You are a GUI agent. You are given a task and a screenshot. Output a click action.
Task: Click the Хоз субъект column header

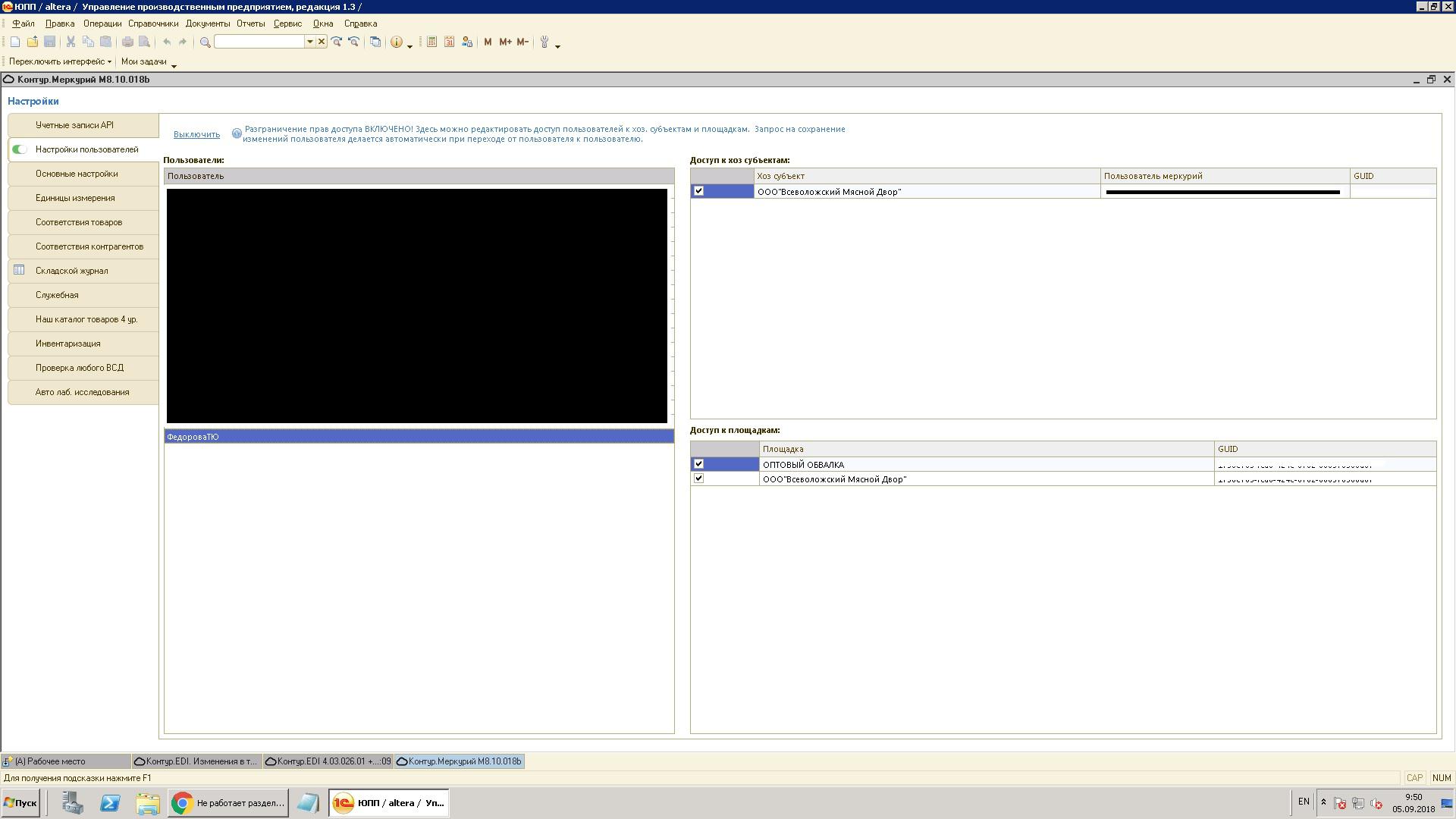coord(927,176)
